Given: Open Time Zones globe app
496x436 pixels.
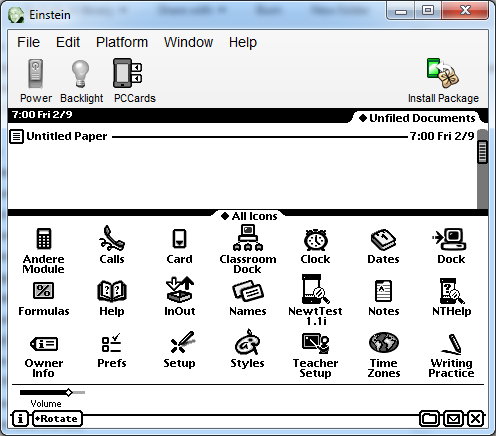Looking at the screenshot, I should (383, 355).
